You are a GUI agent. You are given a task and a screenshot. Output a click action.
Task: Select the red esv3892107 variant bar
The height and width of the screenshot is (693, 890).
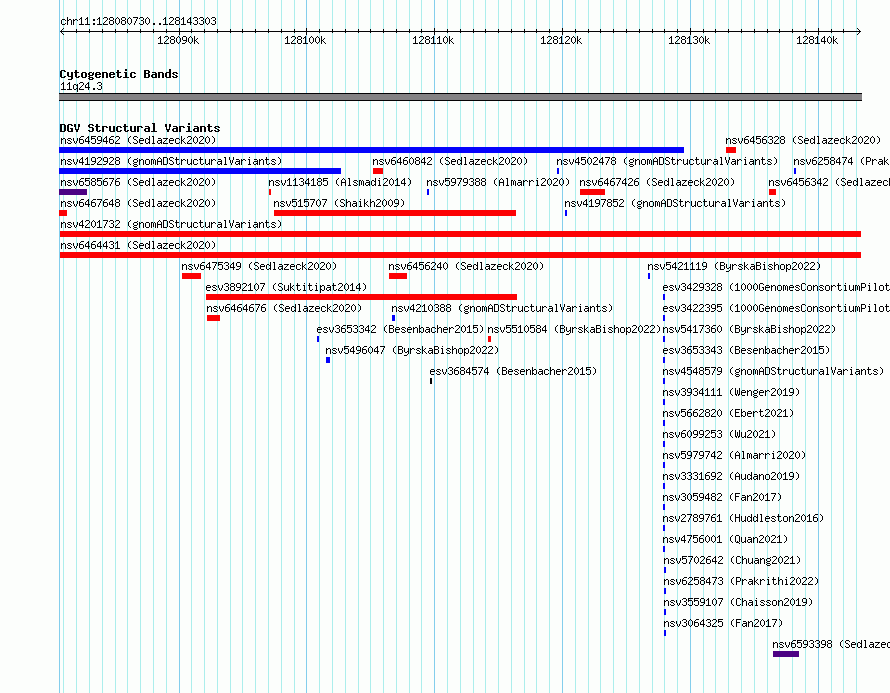point(362,297)
